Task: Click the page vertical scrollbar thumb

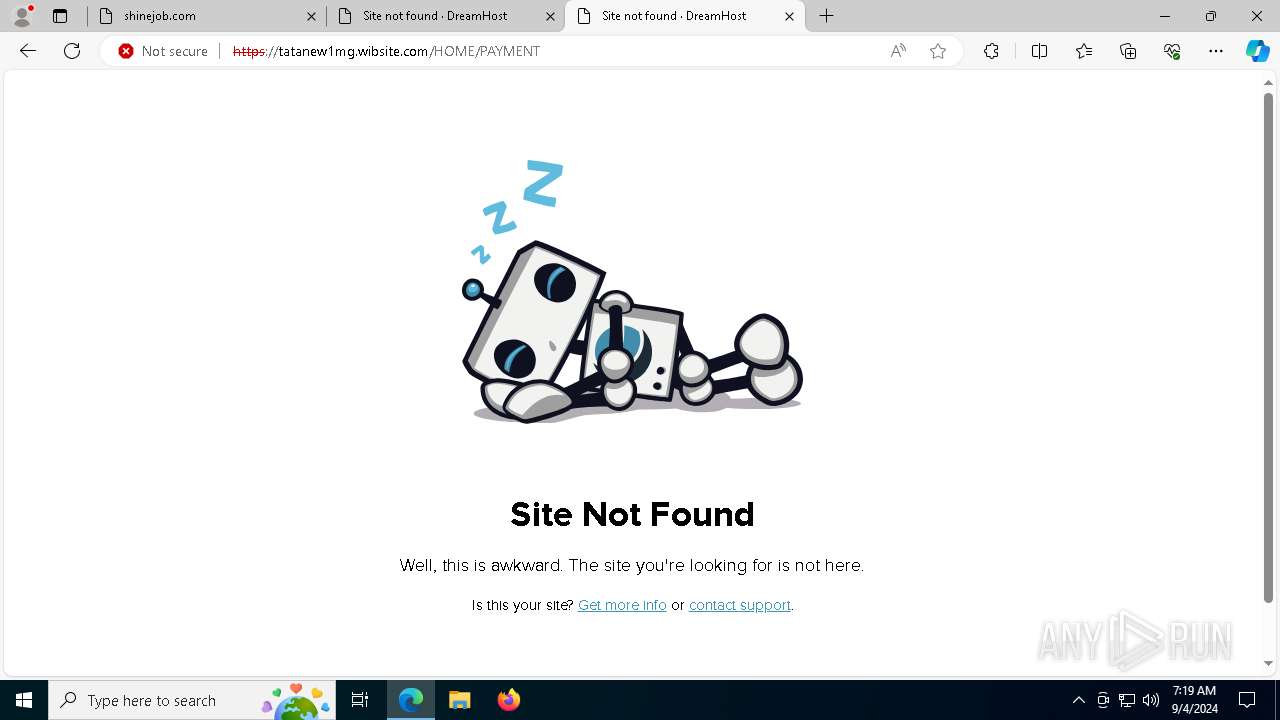Action: pos(1268,348)
